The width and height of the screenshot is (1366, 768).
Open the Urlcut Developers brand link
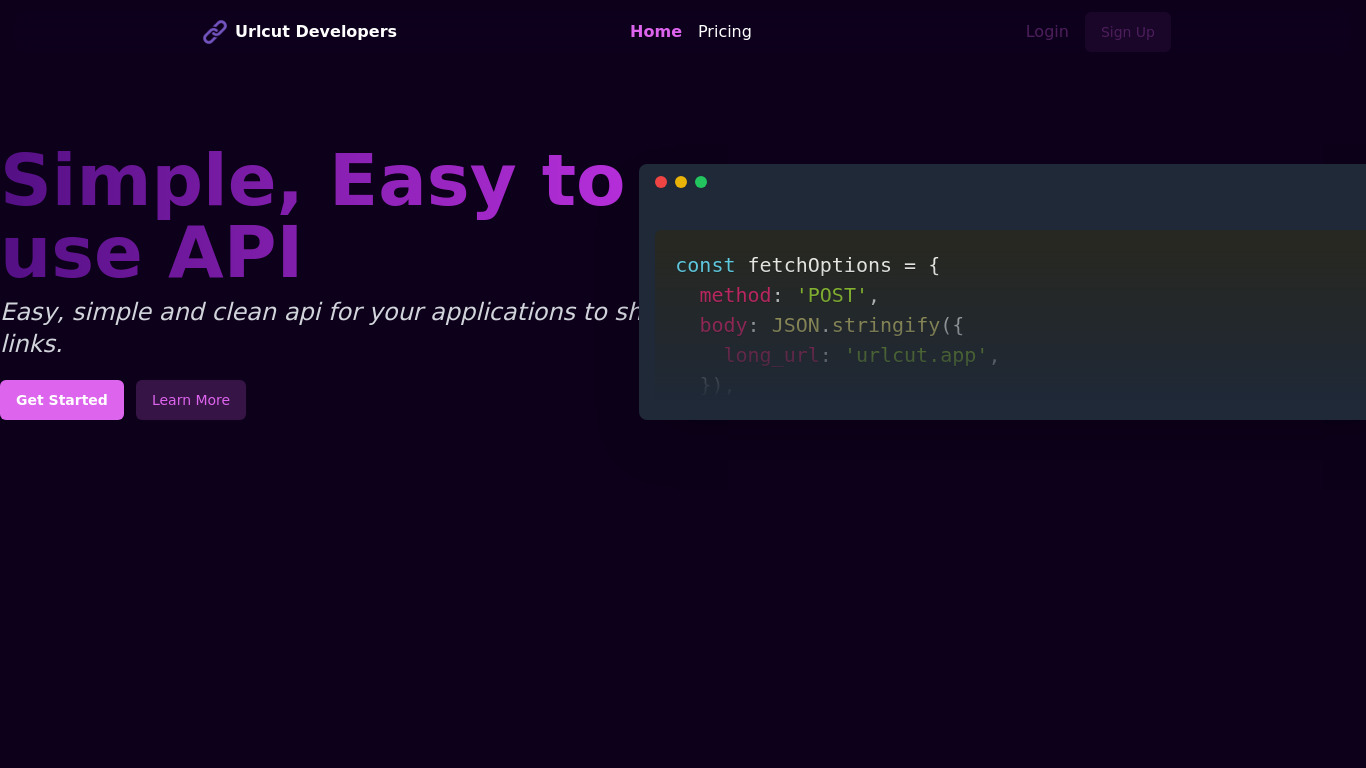pyautogui.click(x=300, y=32)
